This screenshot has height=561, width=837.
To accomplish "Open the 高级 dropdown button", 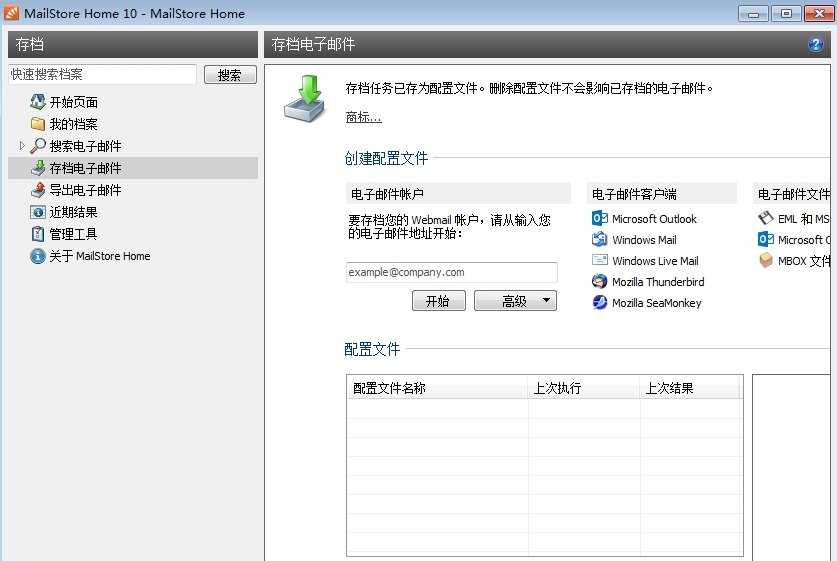I will [515, 301].
